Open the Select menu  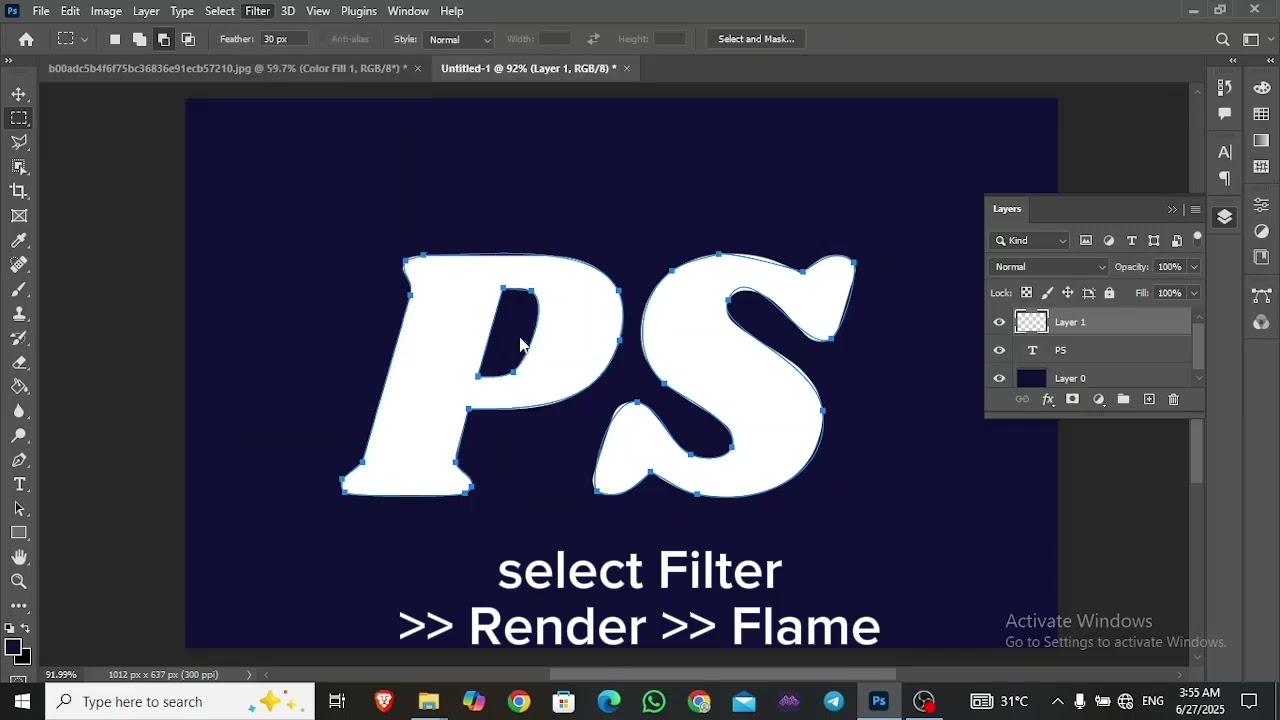click(220, 11)
